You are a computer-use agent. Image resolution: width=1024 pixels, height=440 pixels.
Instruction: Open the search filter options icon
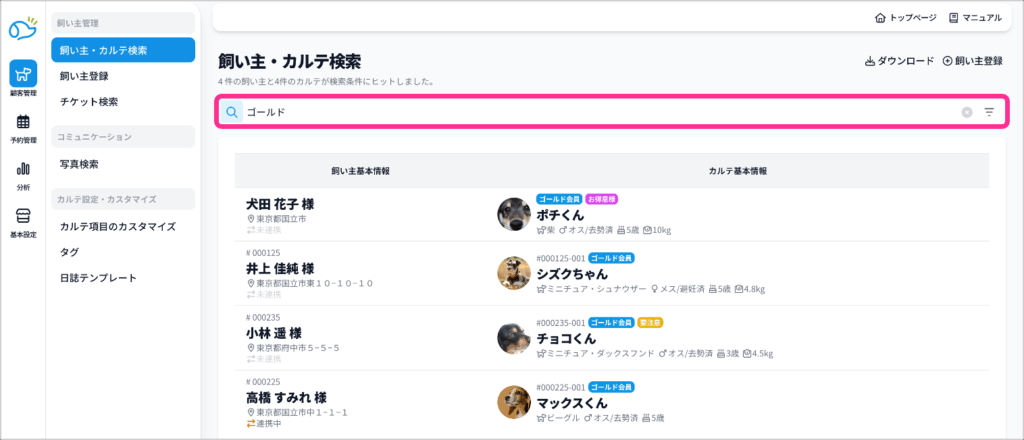(989, 112)
